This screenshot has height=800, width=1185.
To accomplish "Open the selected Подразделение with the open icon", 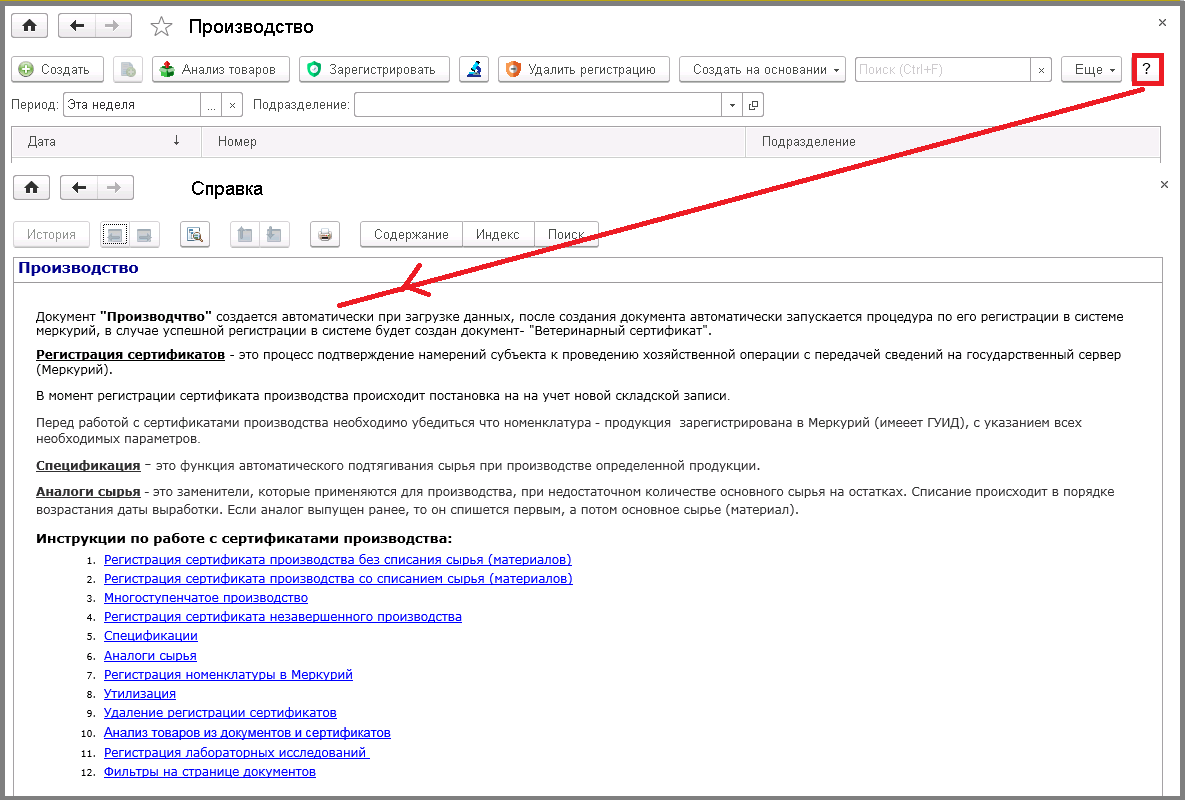I will tap(753, 105).
